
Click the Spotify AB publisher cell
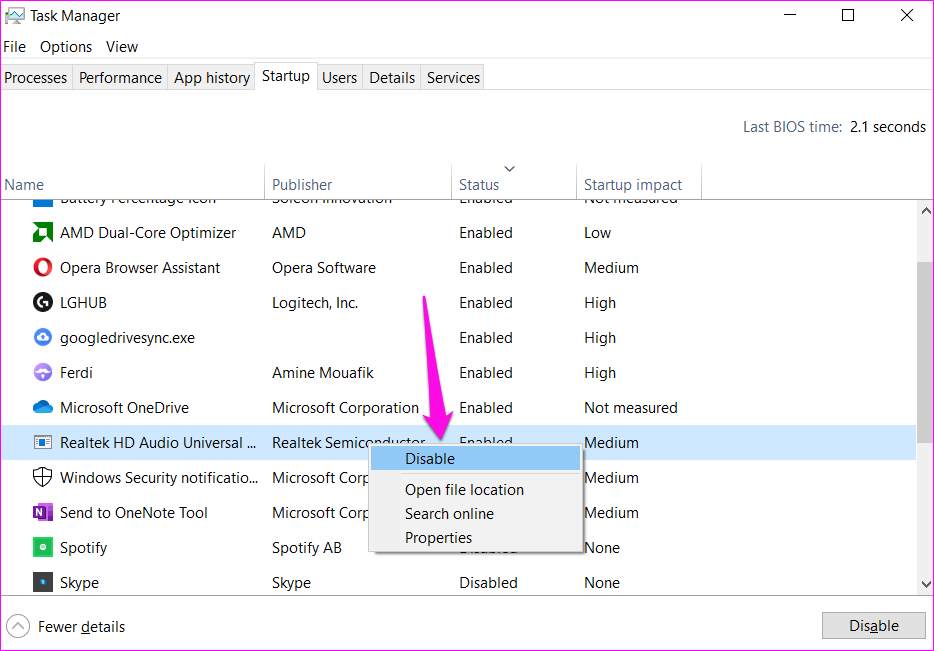tap(307, 547)
